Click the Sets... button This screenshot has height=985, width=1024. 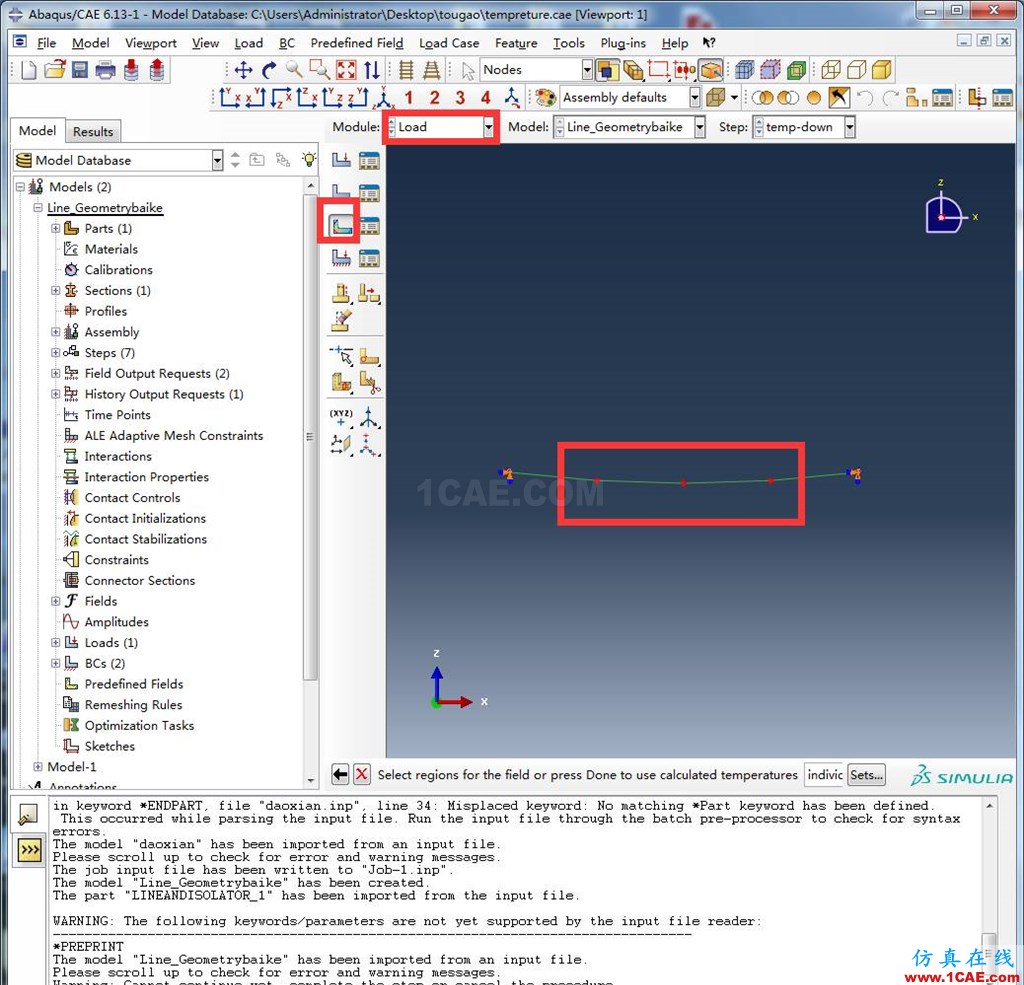[867, 775]
